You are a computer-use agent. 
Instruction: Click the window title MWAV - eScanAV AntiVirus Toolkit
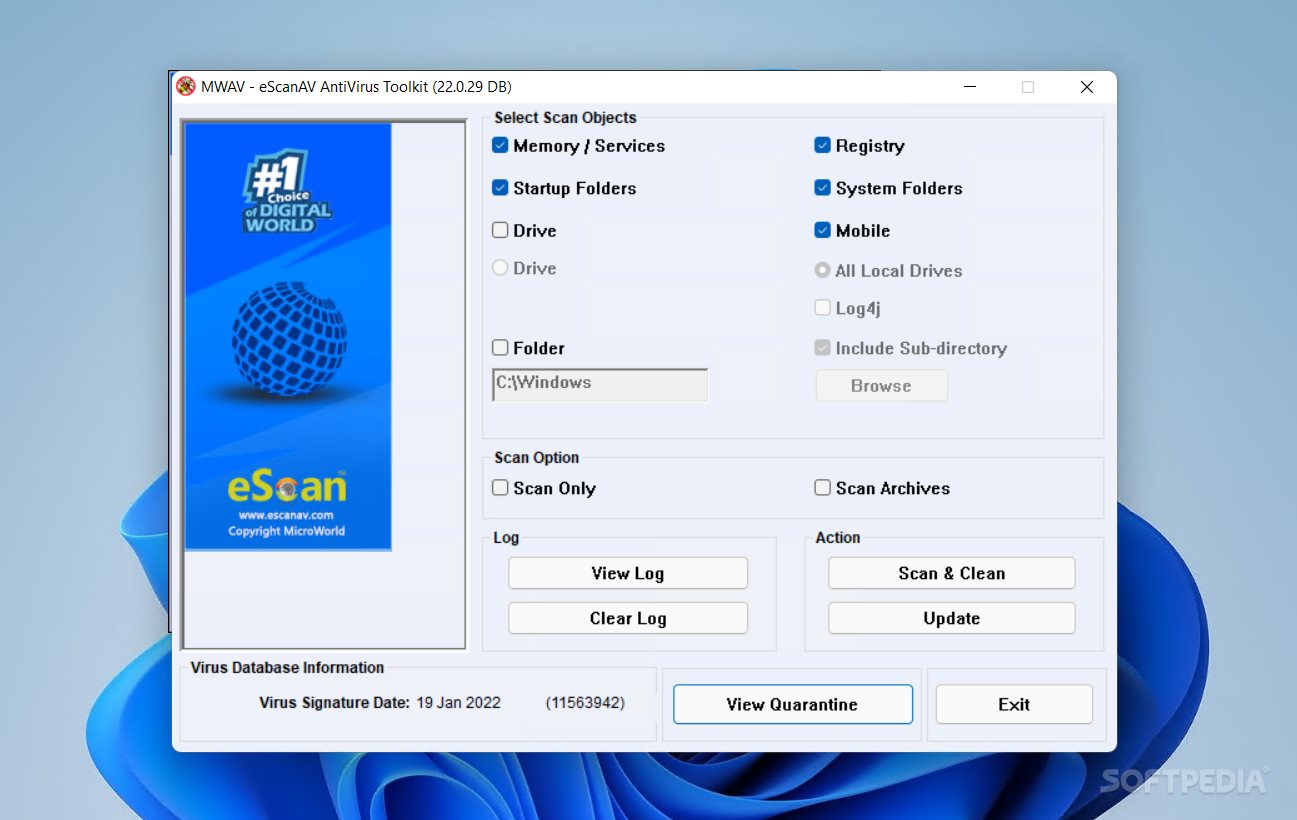pyautogui.click(x=356, y=87)
